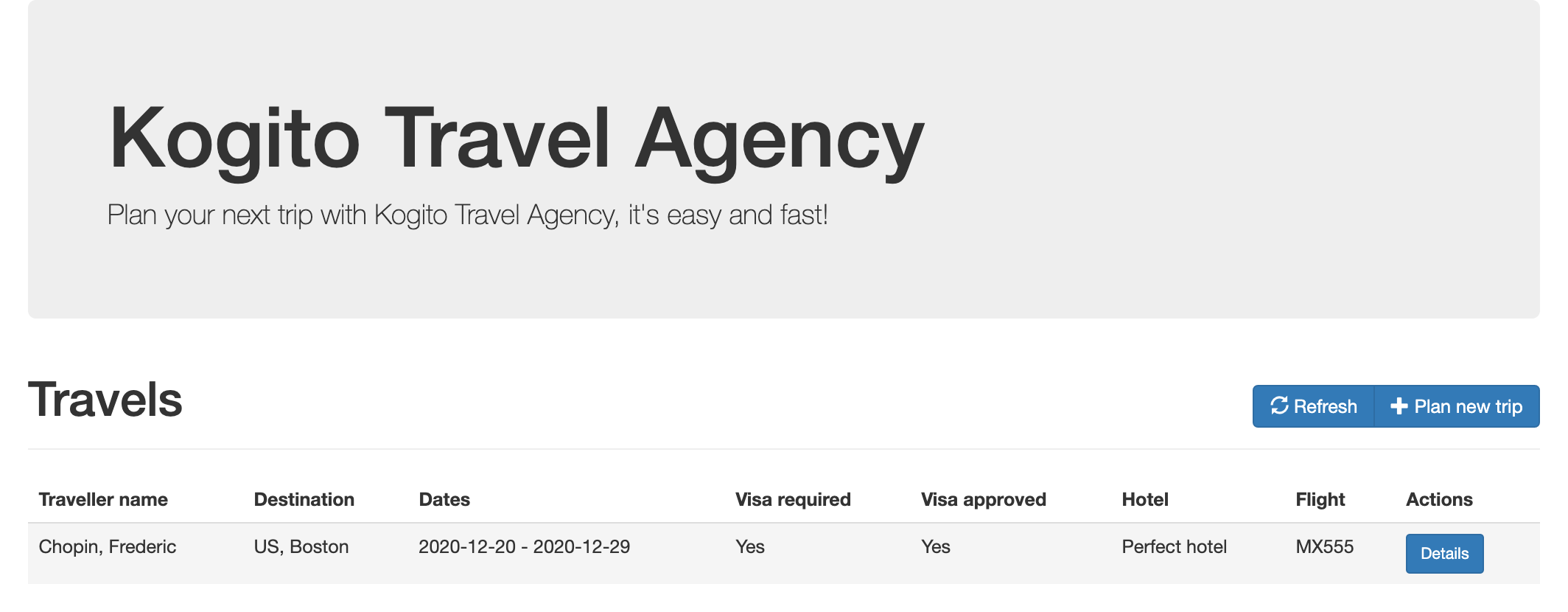Select the Destination column header

pyautogui.click(x=304, y=499)
